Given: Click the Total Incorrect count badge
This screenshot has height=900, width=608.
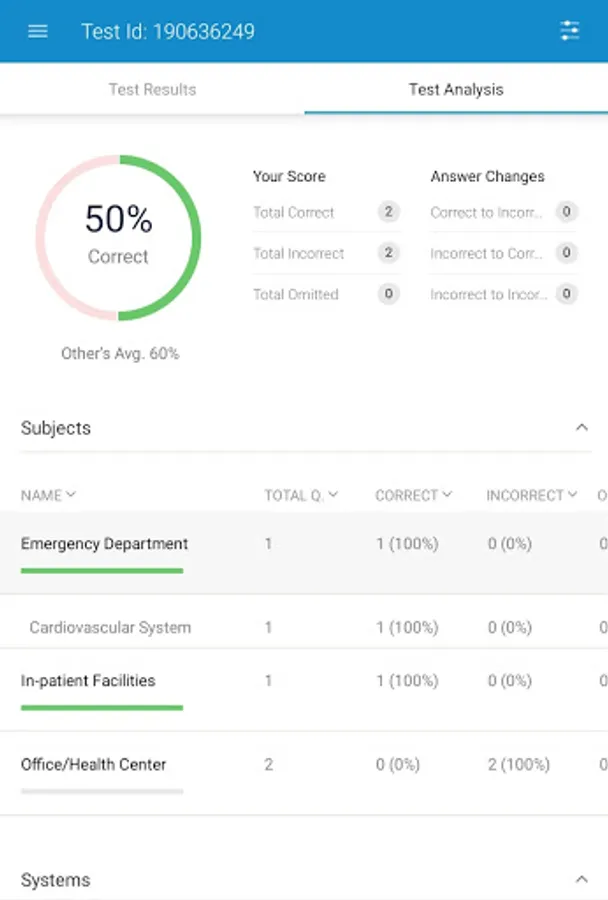Looking at the screenshot, I should click(388, 253).
